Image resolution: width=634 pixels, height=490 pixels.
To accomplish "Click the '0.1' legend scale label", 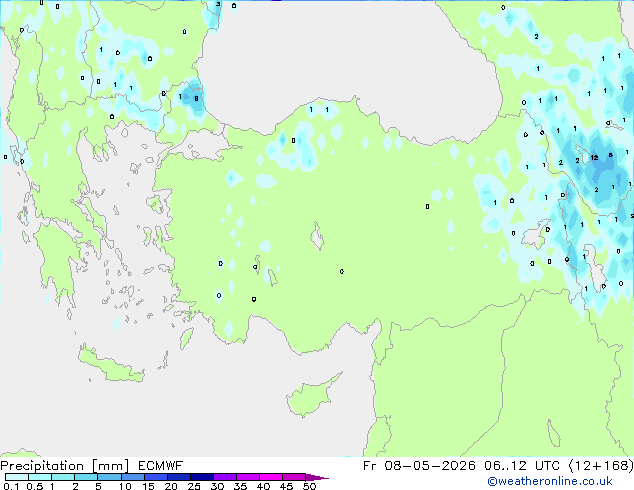I will pos(11,486).
